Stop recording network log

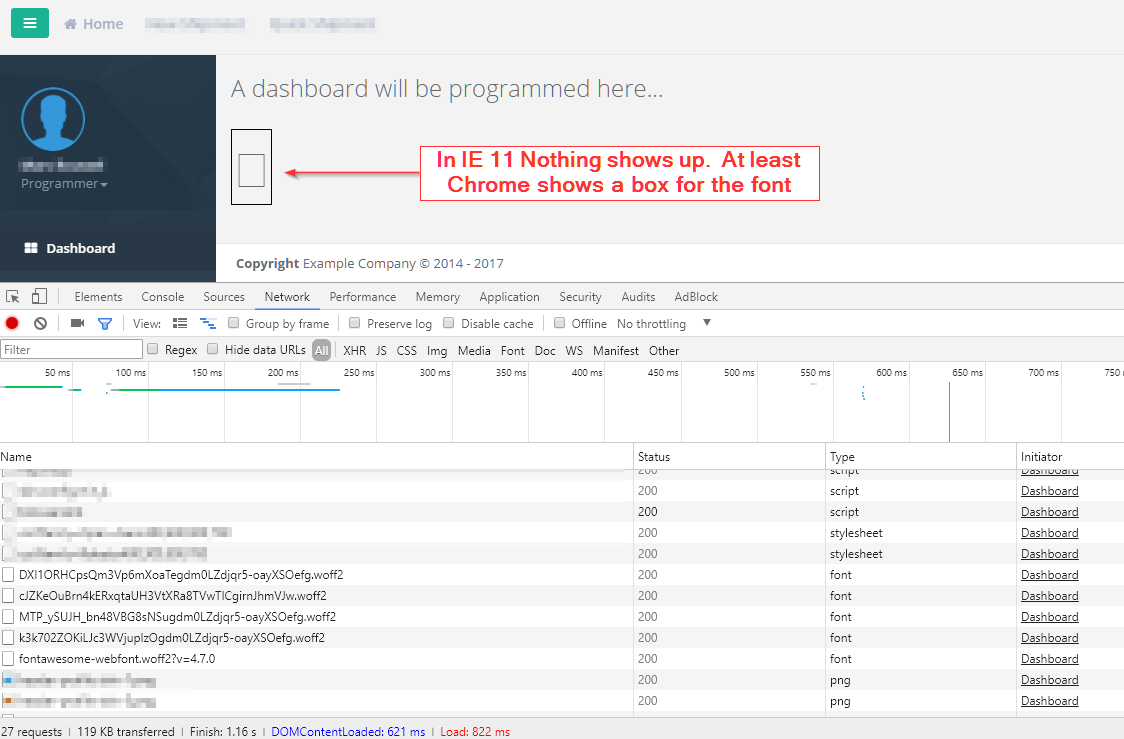point(11,323)
